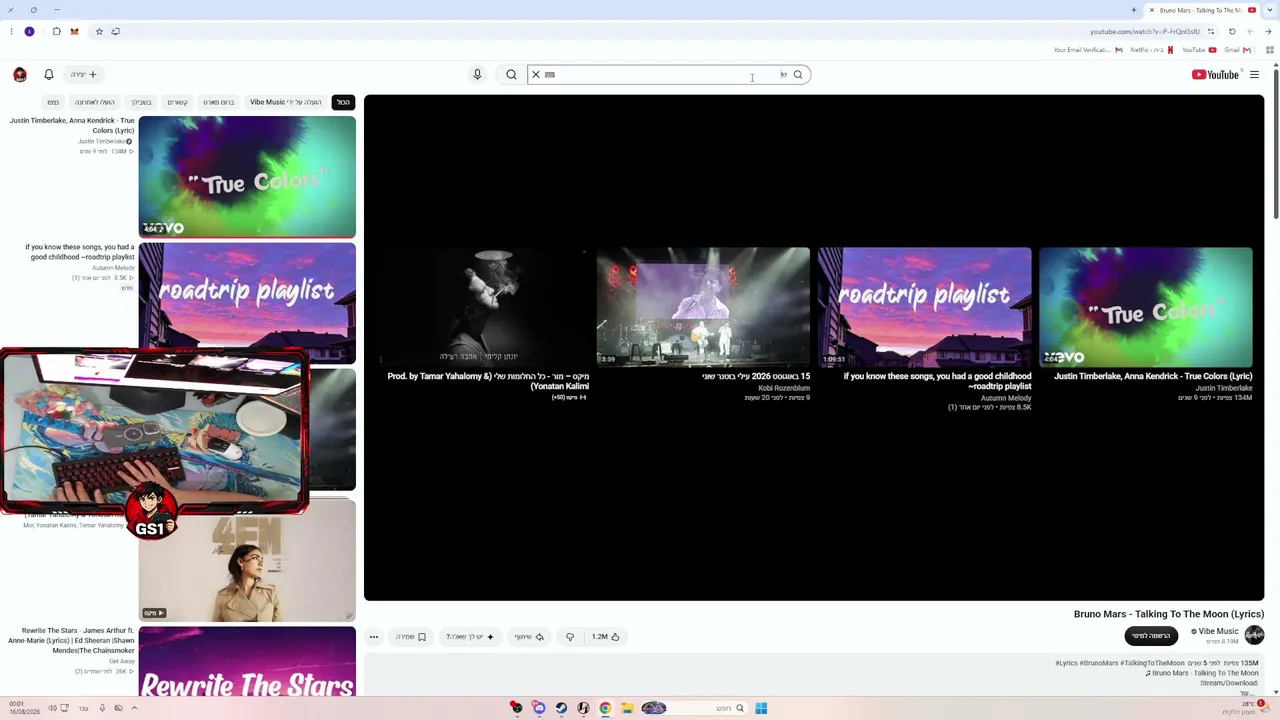This screenshot has height=720, width=1280.
Task: Open the Gmail bookmark
Action: [x=1237, y=50]
